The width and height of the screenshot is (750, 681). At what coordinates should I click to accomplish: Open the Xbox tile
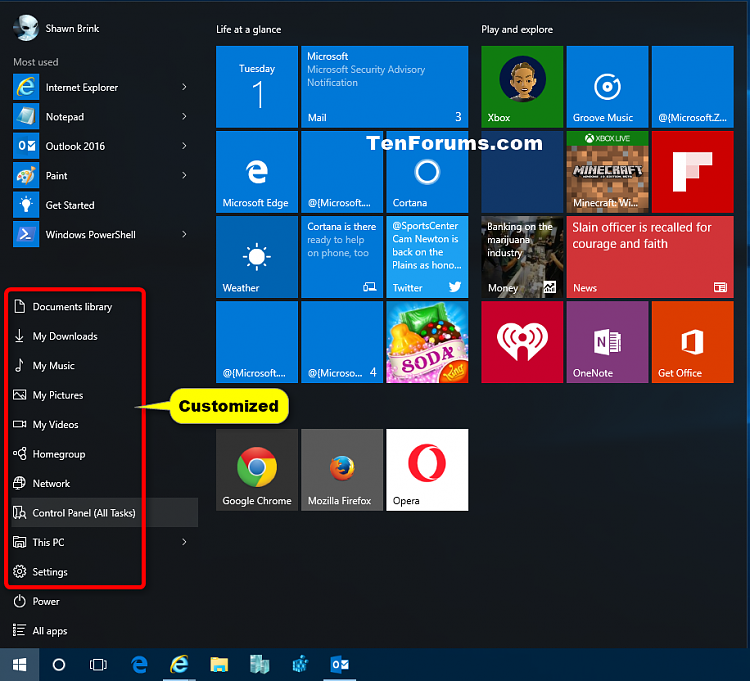point(522,87)
